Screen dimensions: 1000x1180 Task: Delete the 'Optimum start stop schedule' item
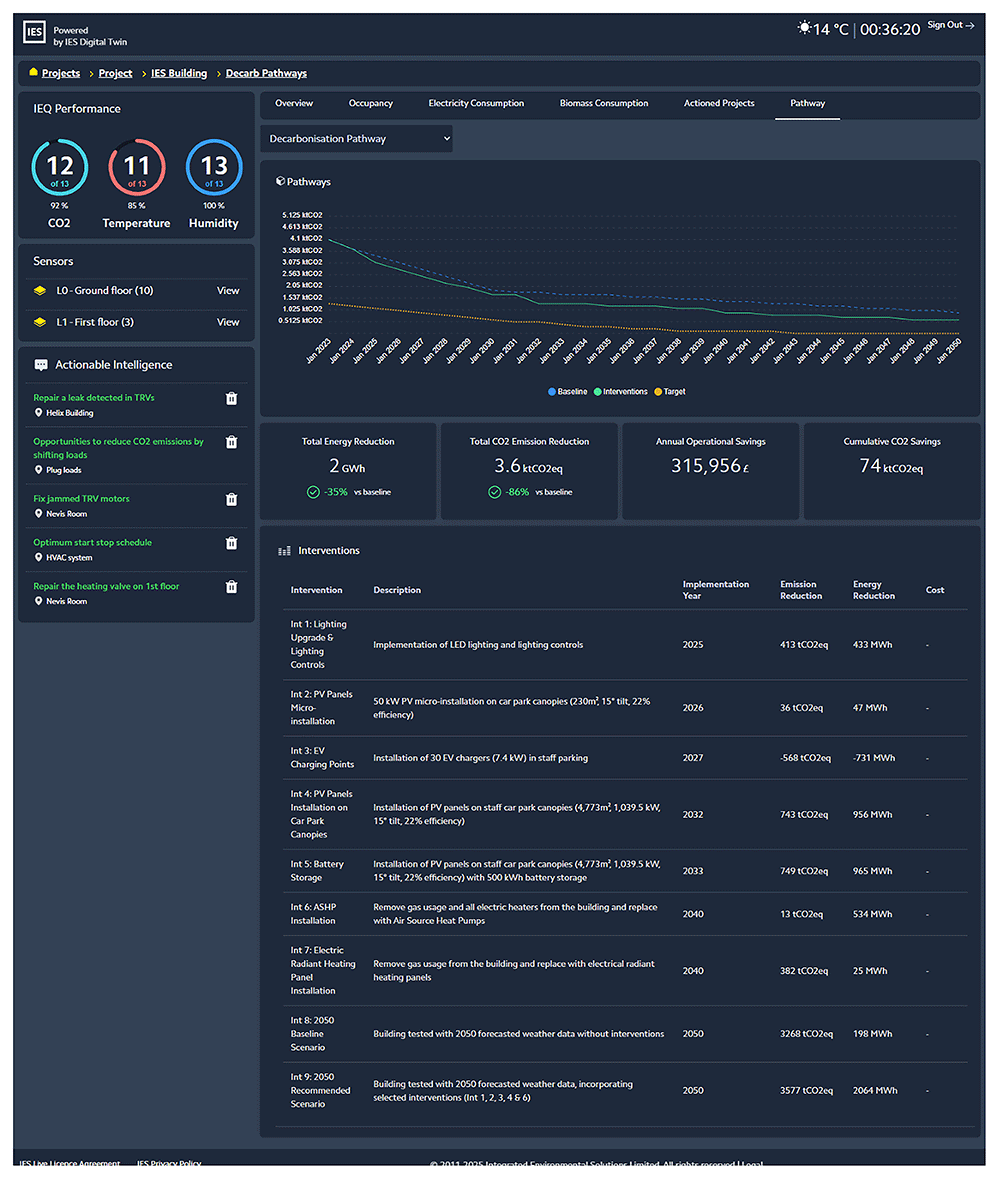tap(232, 543)
